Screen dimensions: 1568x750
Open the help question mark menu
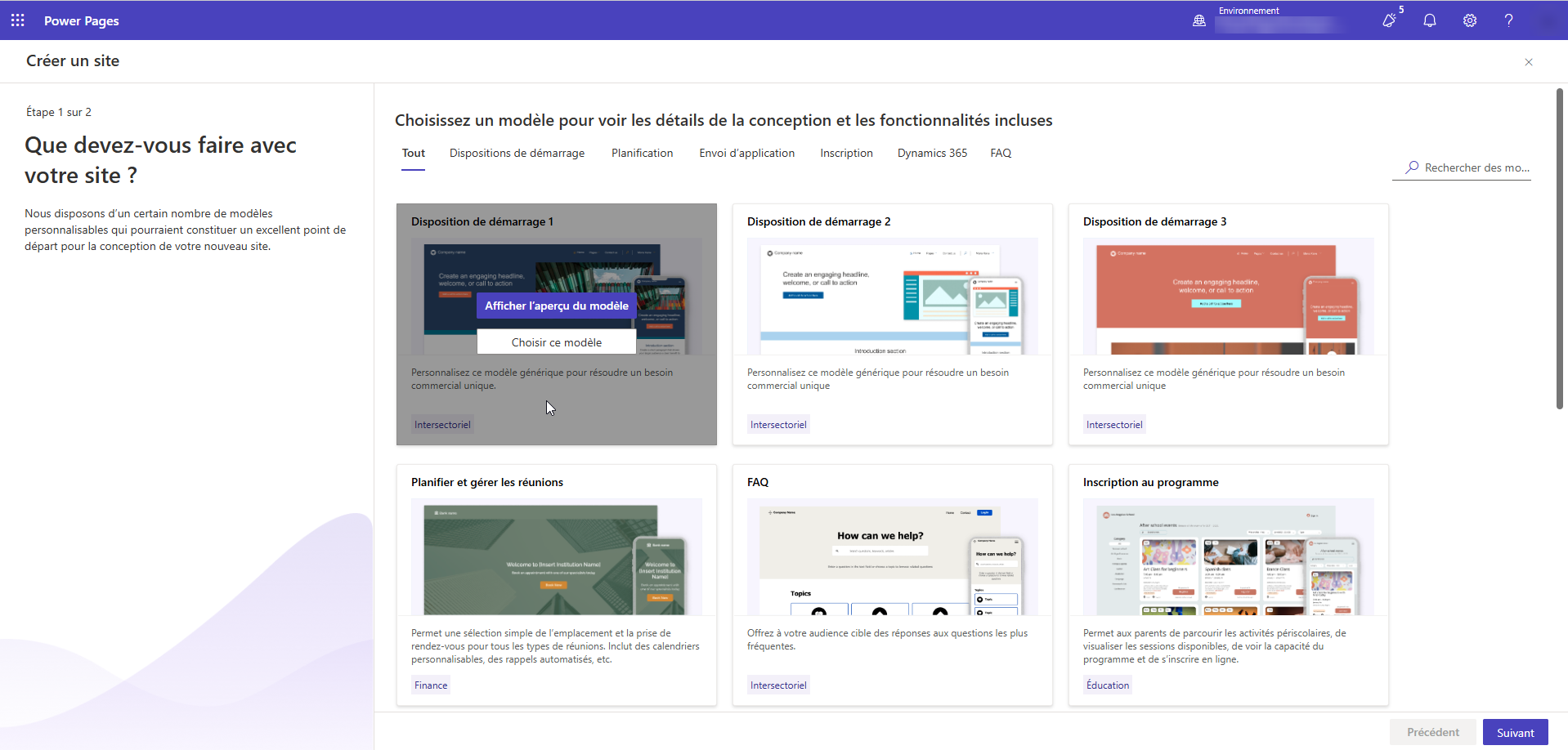(1509, 20)
